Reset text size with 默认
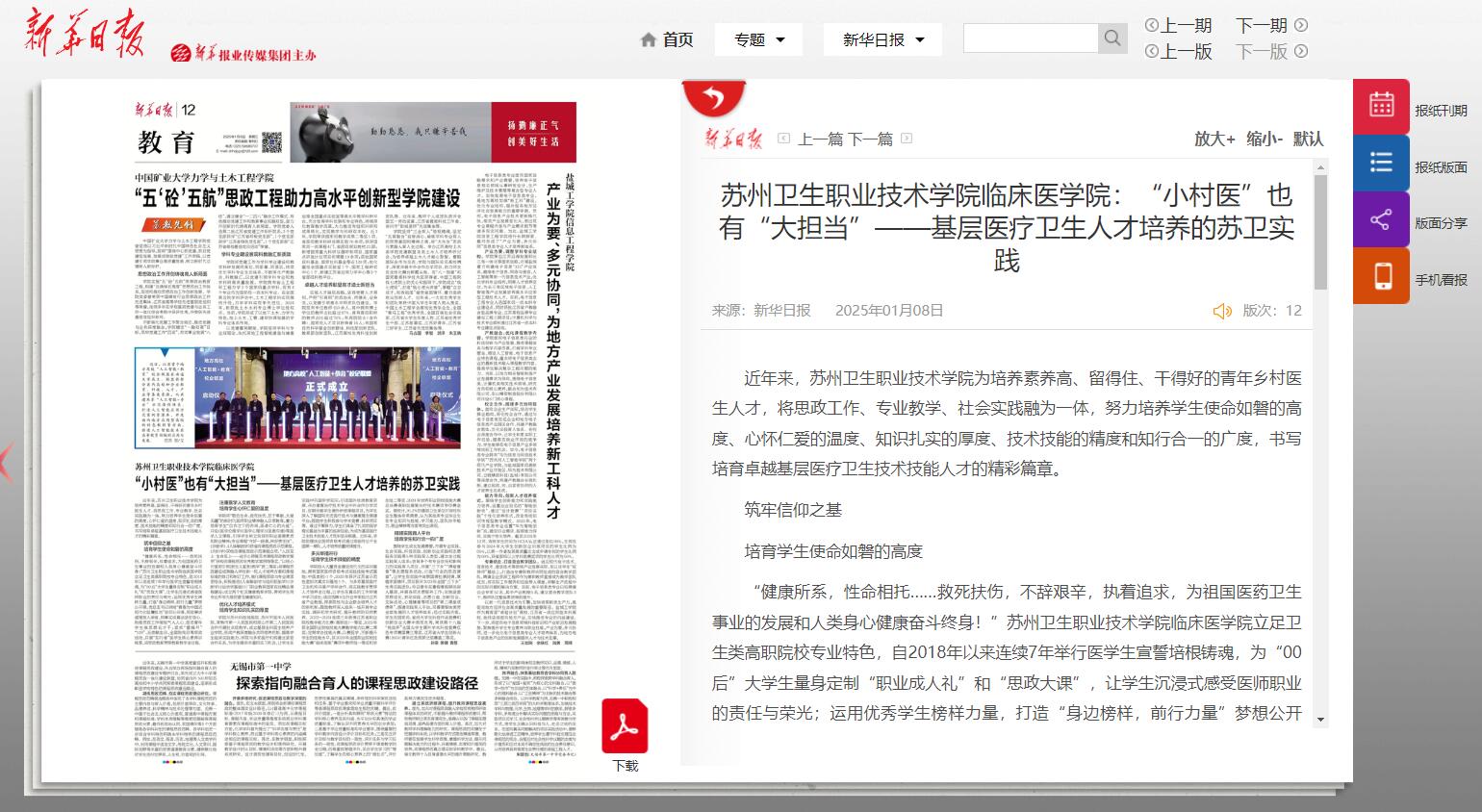This screenshot has height=812, width=1482. [1308, 139]
